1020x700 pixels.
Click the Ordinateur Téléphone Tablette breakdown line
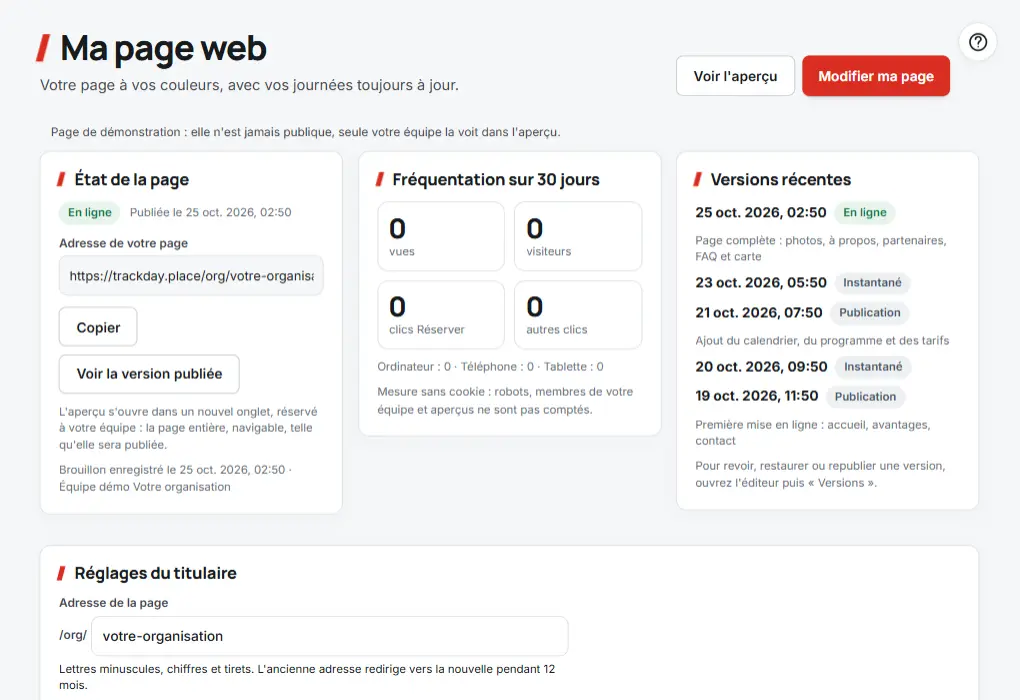click(490, 367)
